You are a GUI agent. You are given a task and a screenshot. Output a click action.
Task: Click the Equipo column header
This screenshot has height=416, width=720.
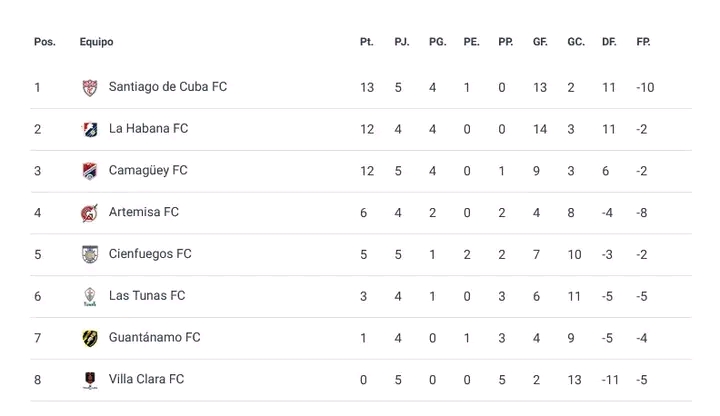[x=96, y=42]
